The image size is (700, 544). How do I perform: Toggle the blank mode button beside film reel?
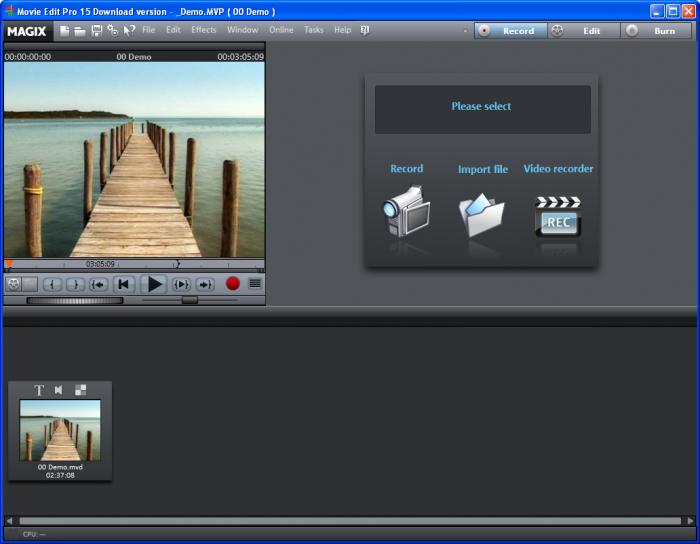pyautogui.click(x=30, y=284)
